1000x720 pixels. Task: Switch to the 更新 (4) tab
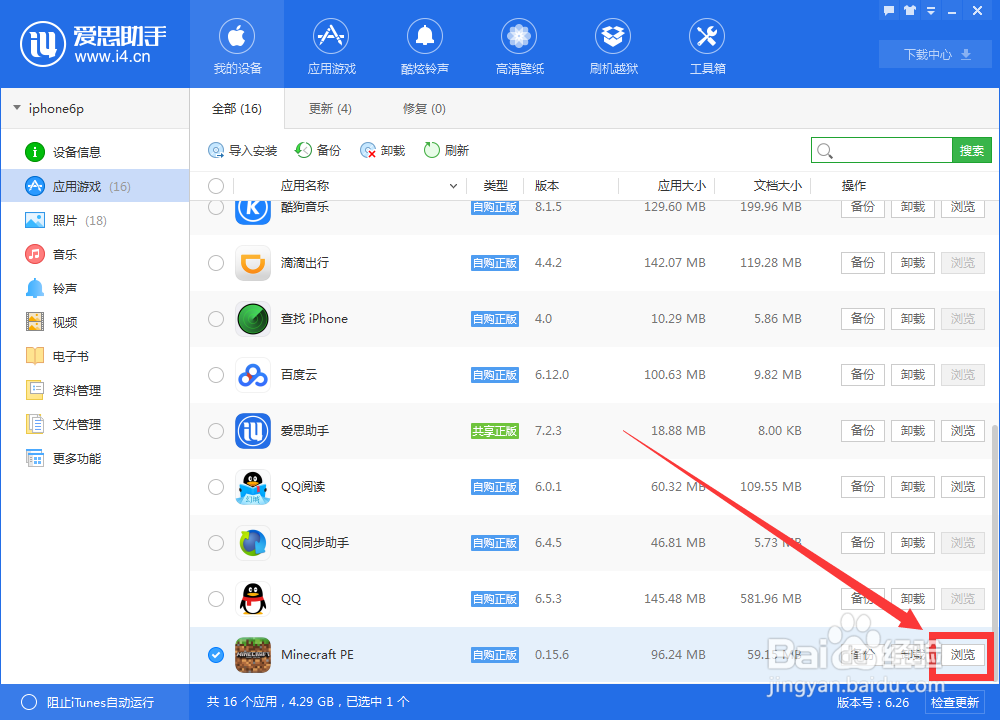(330, 108)
